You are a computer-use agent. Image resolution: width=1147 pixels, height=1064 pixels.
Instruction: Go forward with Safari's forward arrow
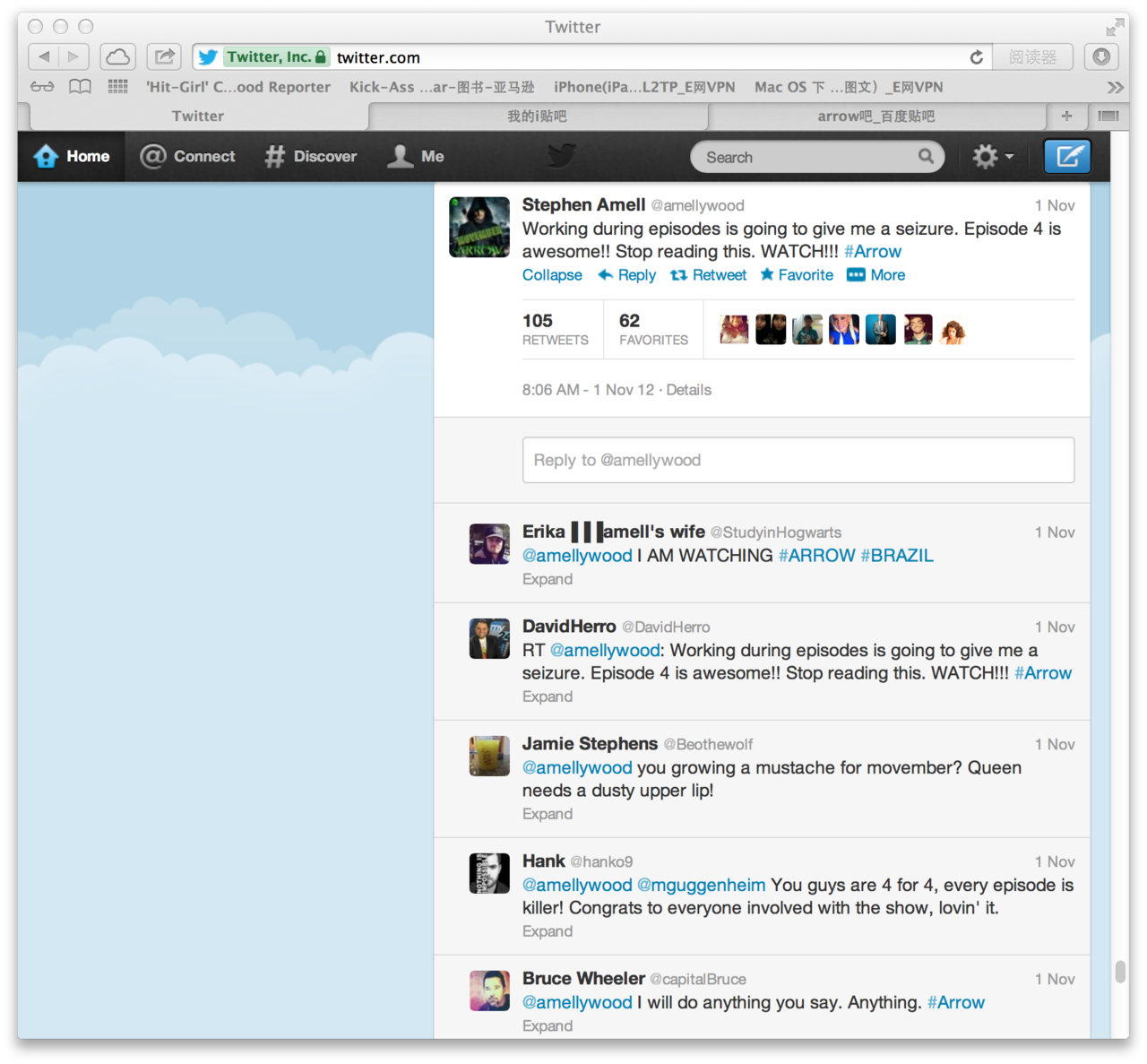pyautogui.click(x=74, y=56)
